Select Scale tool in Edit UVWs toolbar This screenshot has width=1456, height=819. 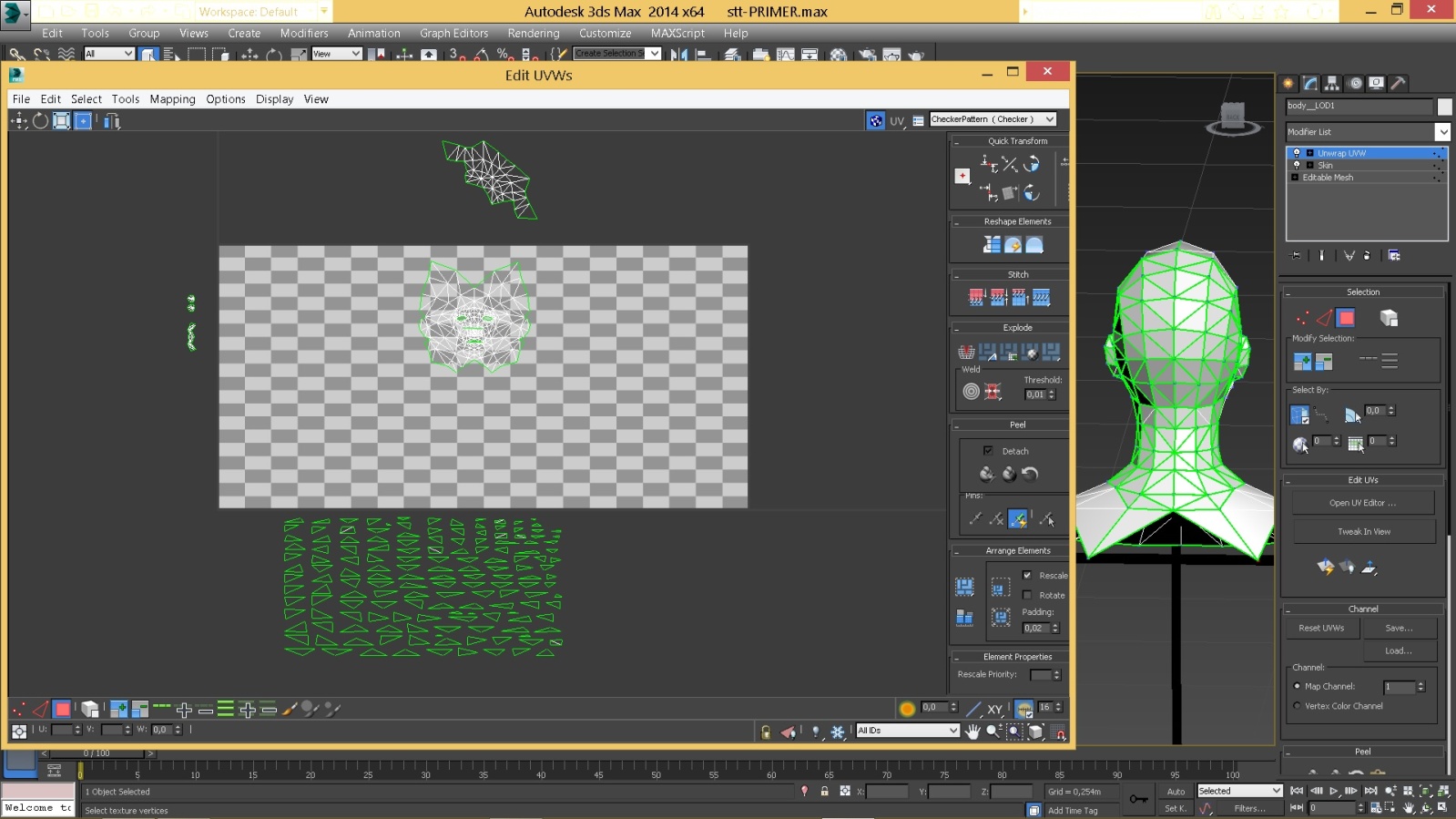(x=61, y=120)
